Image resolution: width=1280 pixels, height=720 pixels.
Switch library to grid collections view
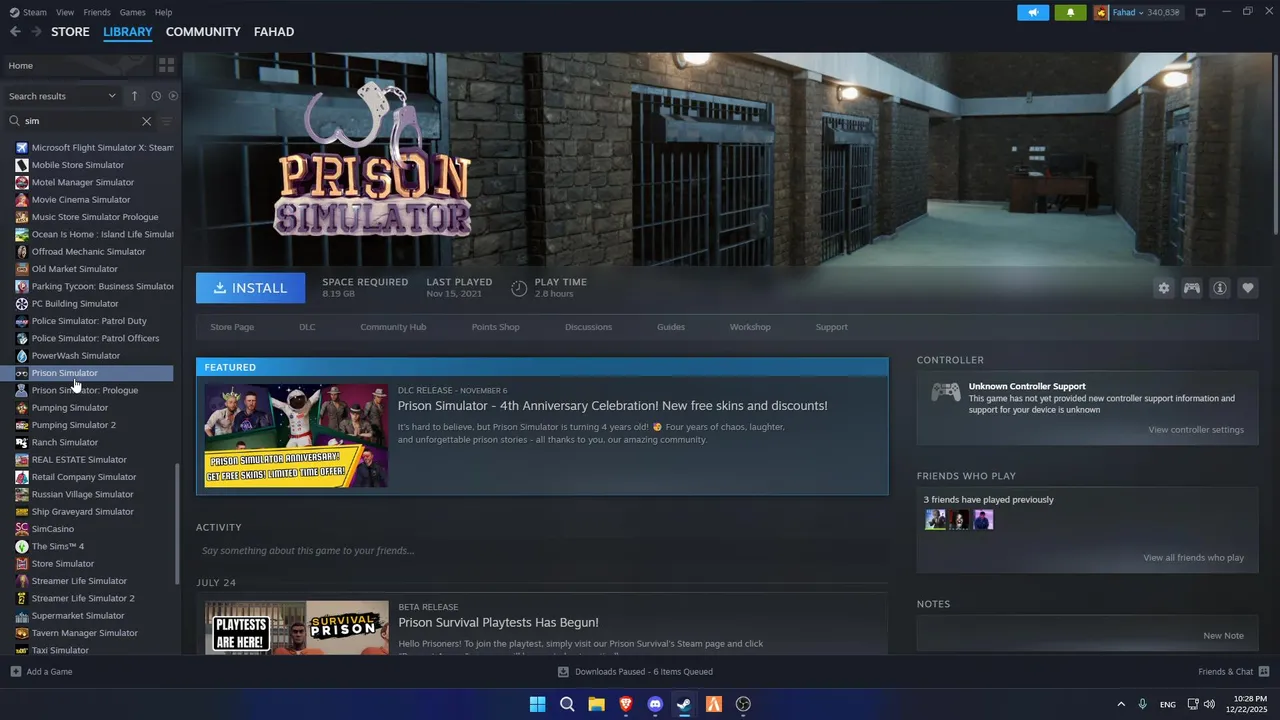pyautogui.click(x=166, y=65)
